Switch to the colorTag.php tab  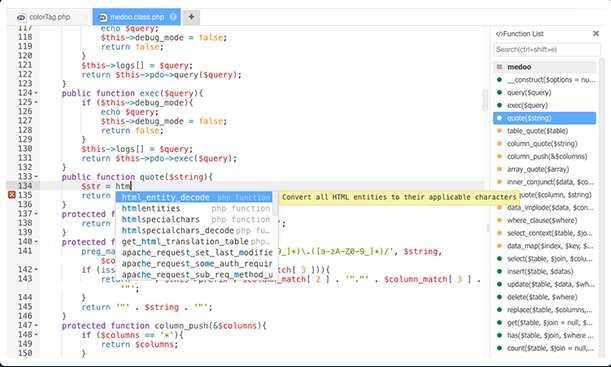coord(49,17)
